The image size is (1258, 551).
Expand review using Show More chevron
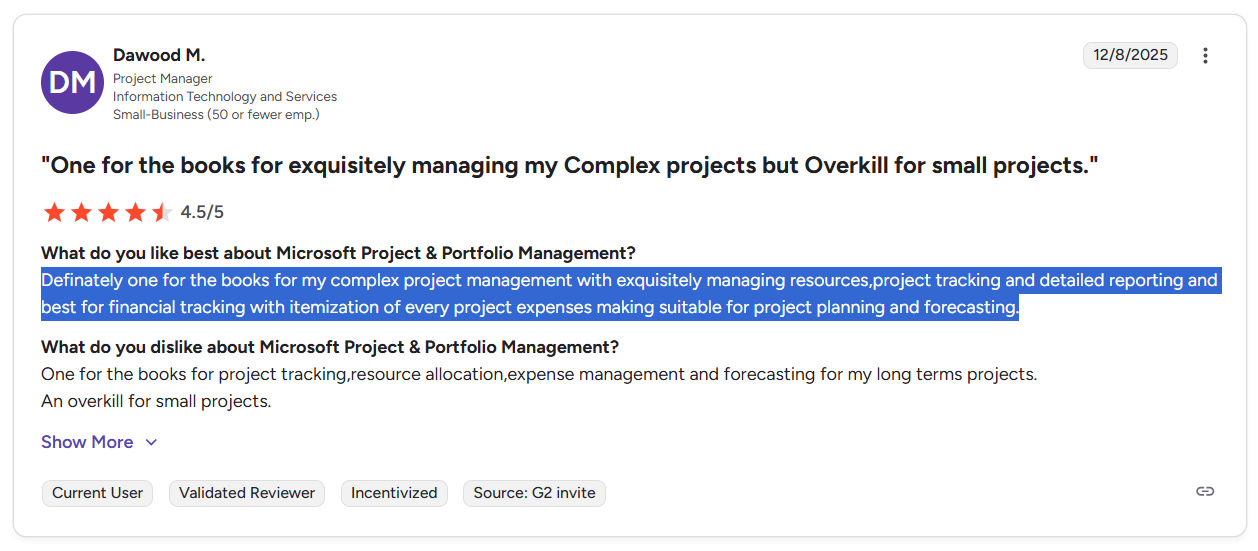click(x=151, y=442)
